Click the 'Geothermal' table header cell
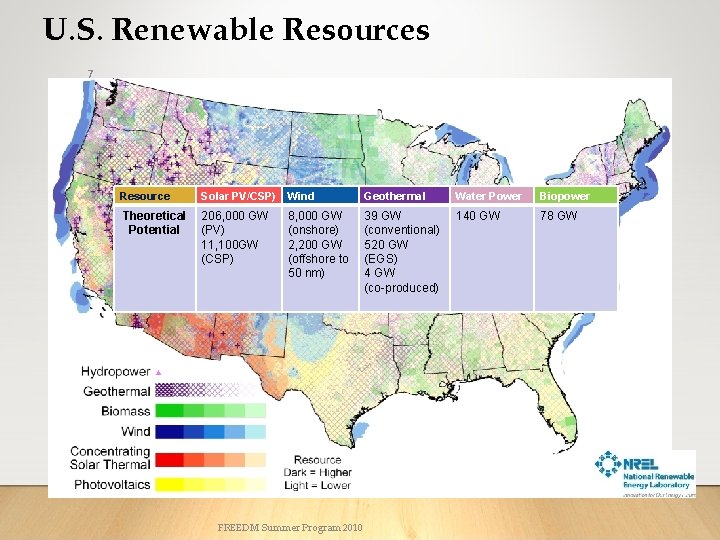 [404, 196]
